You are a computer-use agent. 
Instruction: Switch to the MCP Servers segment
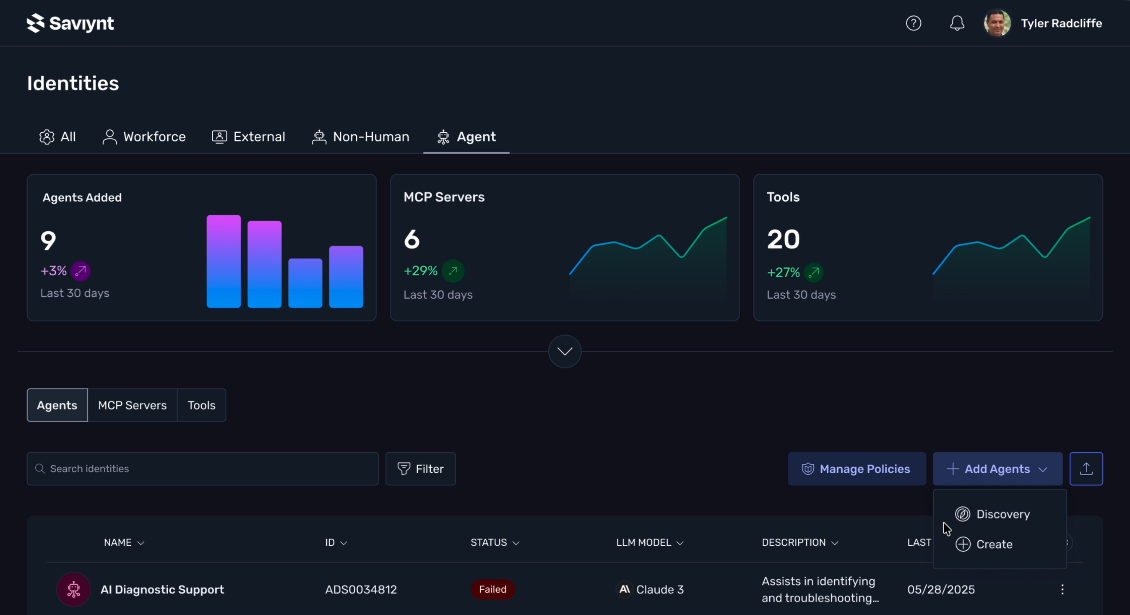pos(132,405)
